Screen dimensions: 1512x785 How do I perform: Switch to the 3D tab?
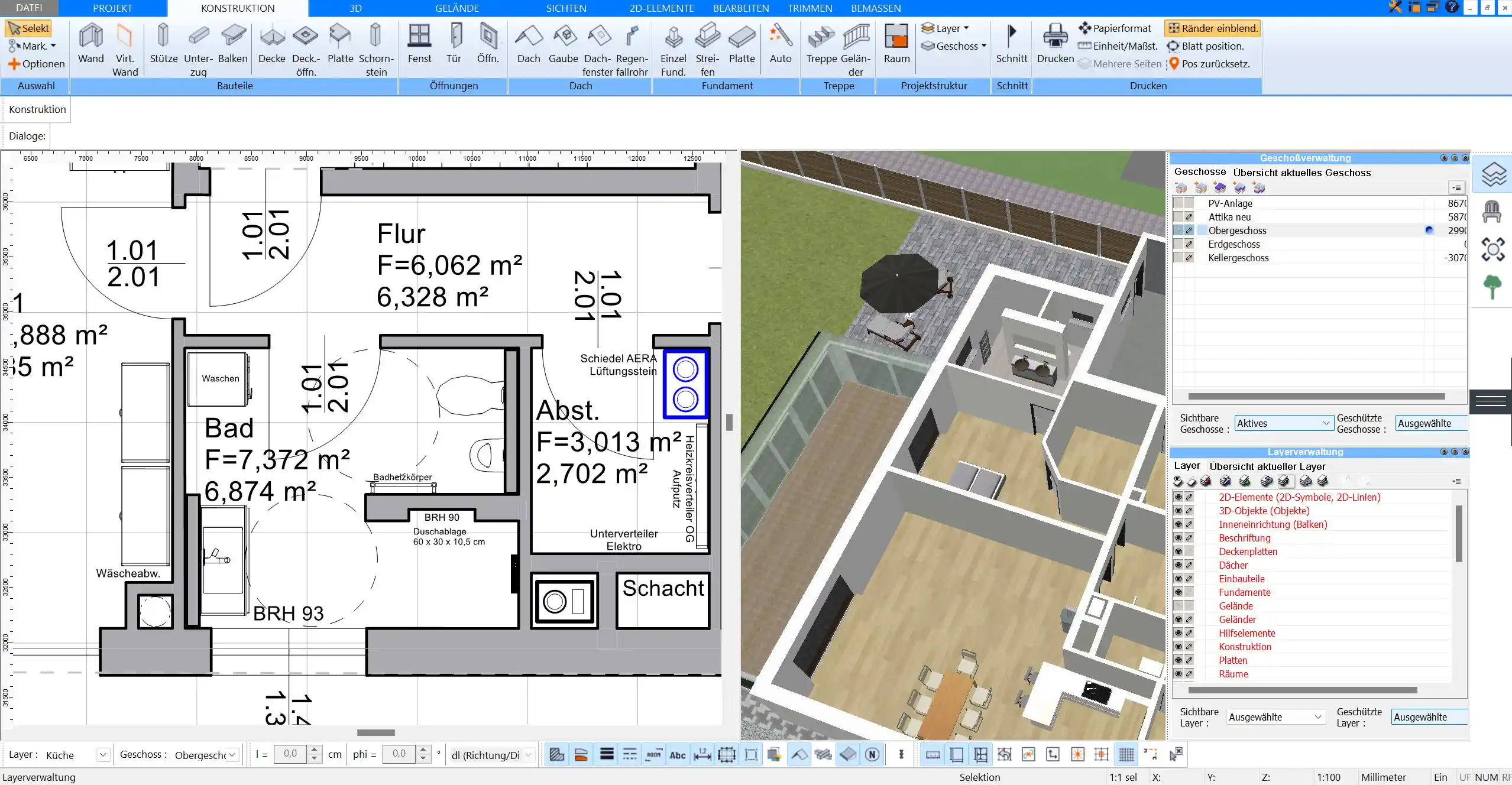355,8
